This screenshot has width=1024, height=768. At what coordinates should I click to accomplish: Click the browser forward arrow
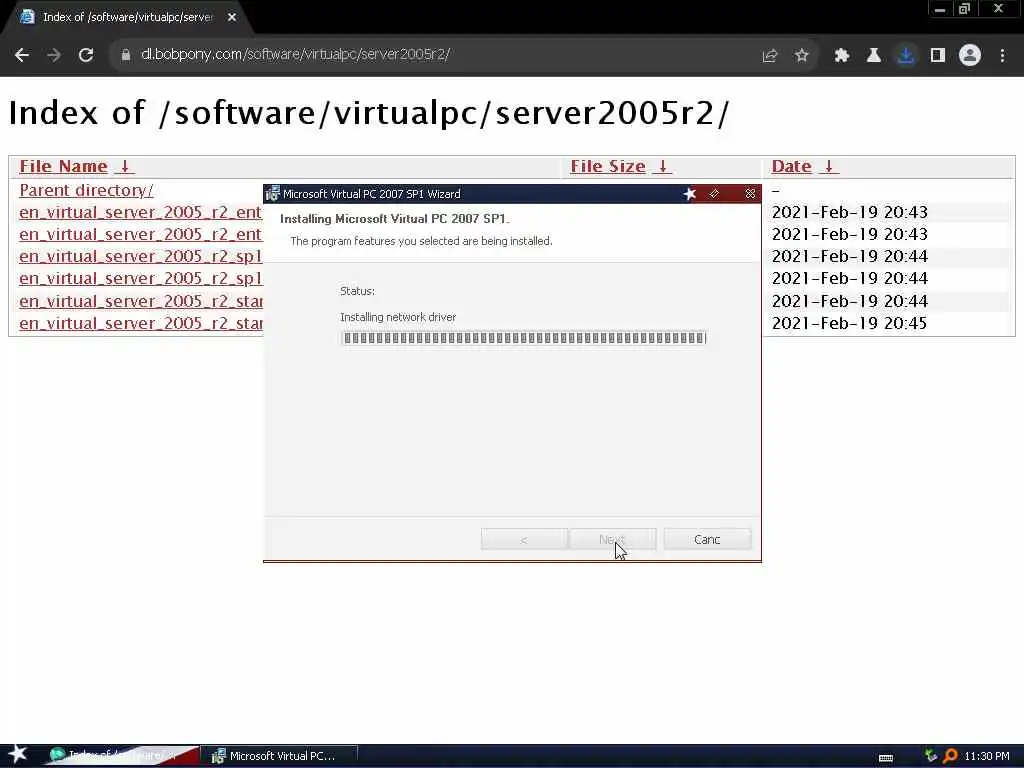click(x=54, y=55)
